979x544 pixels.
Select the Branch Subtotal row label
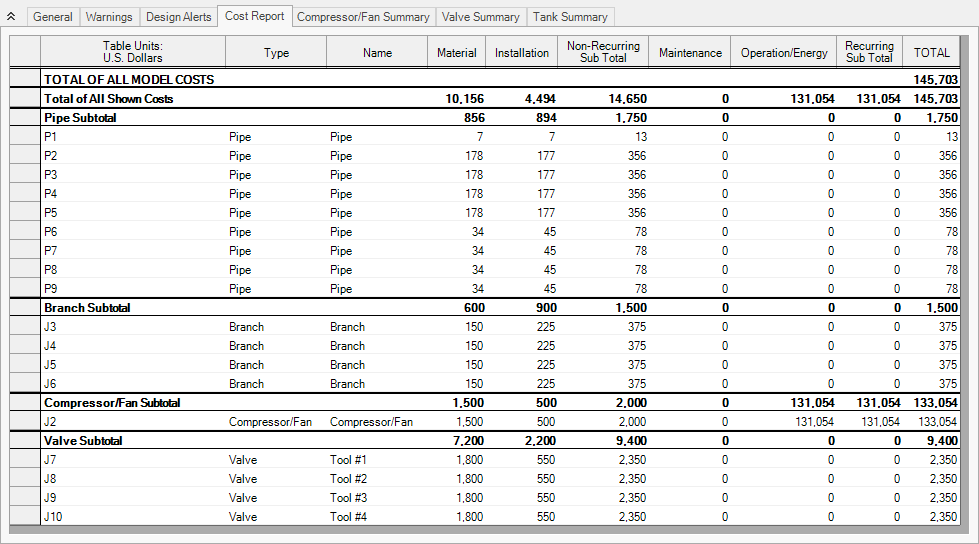(x=87, y=308)
